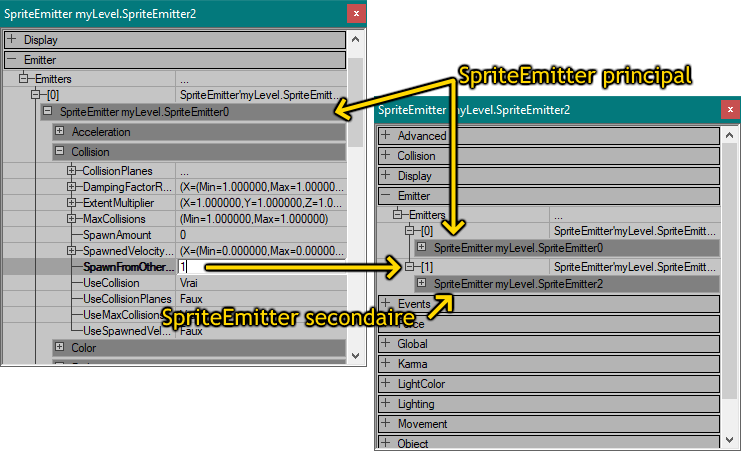This screenshot has width=741, height=451.
Task: Expand the Advanced category in right window
Action: click(386, 135)
